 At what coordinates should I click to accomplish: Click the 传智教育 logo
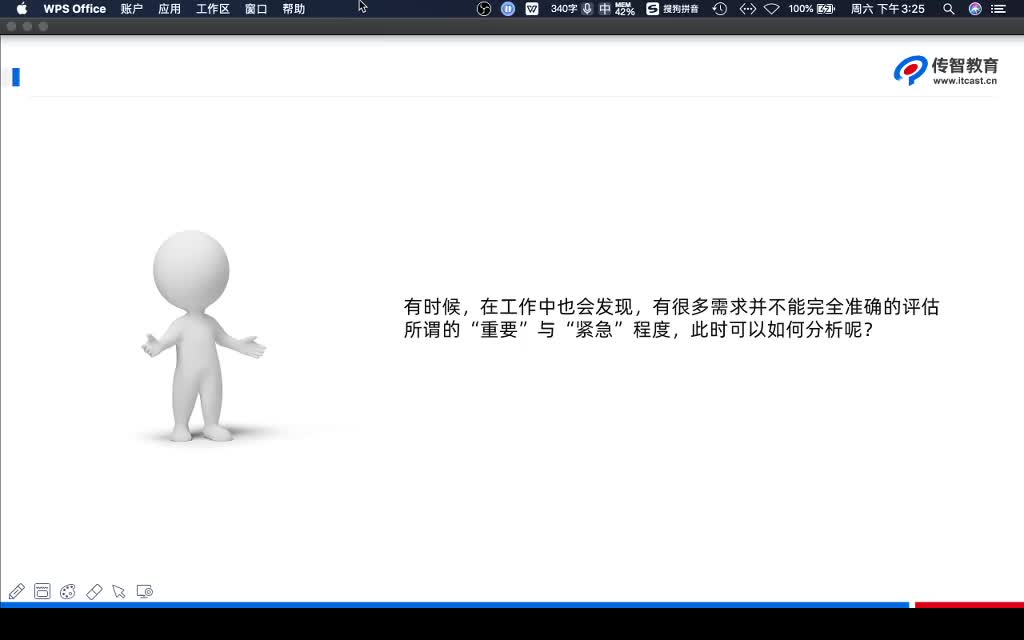coord(946,70)
